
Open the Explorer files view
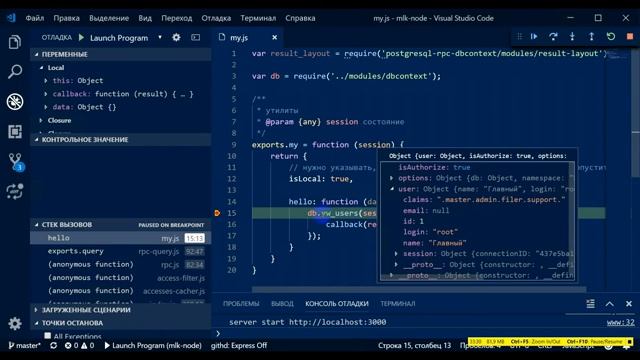(15, 42)
